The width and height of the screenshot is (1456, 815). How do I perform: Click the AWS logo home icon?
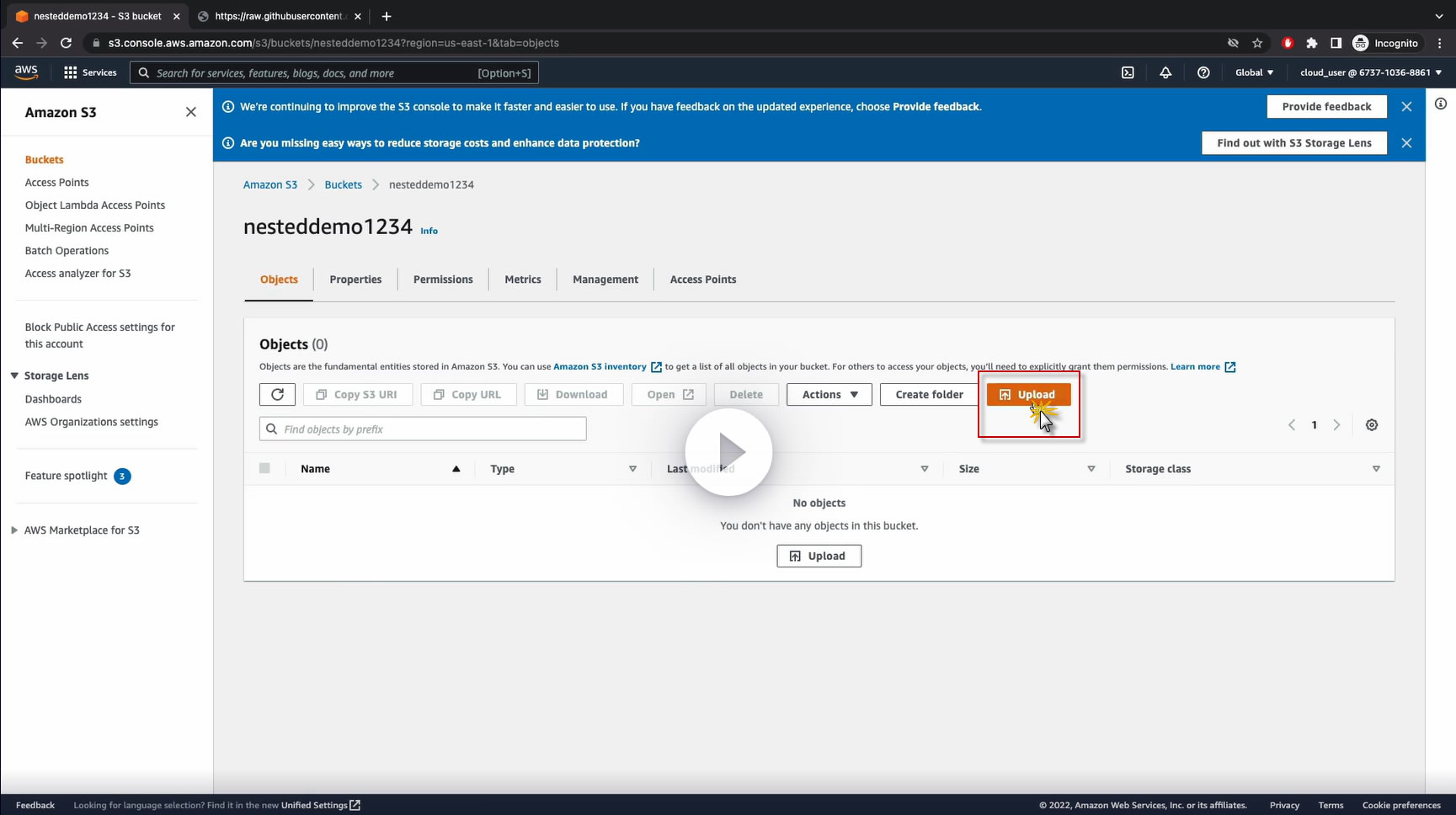click(x=26, y=72)
